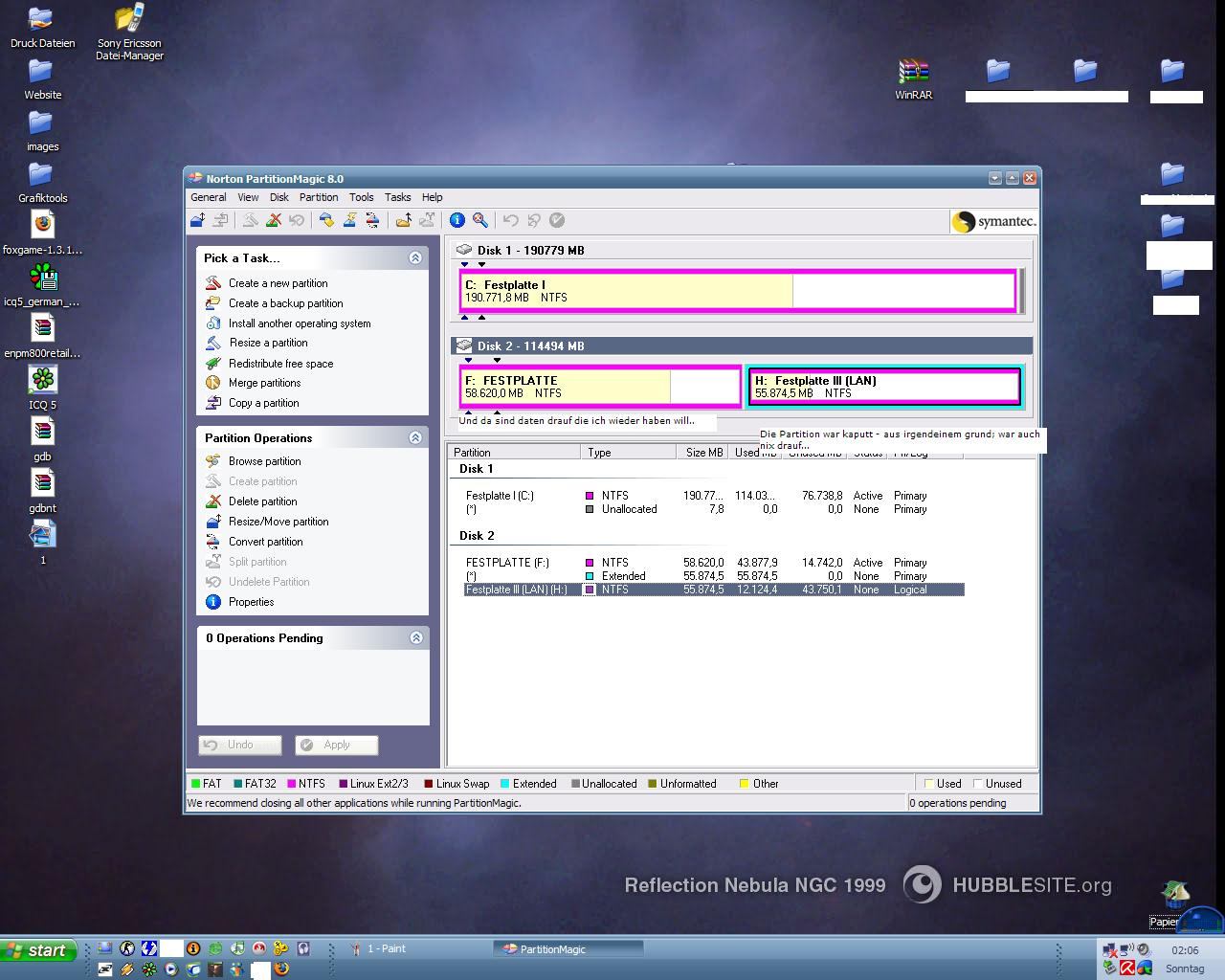
Task: Click Install another operating system task
Action: (x=287, y=323)
